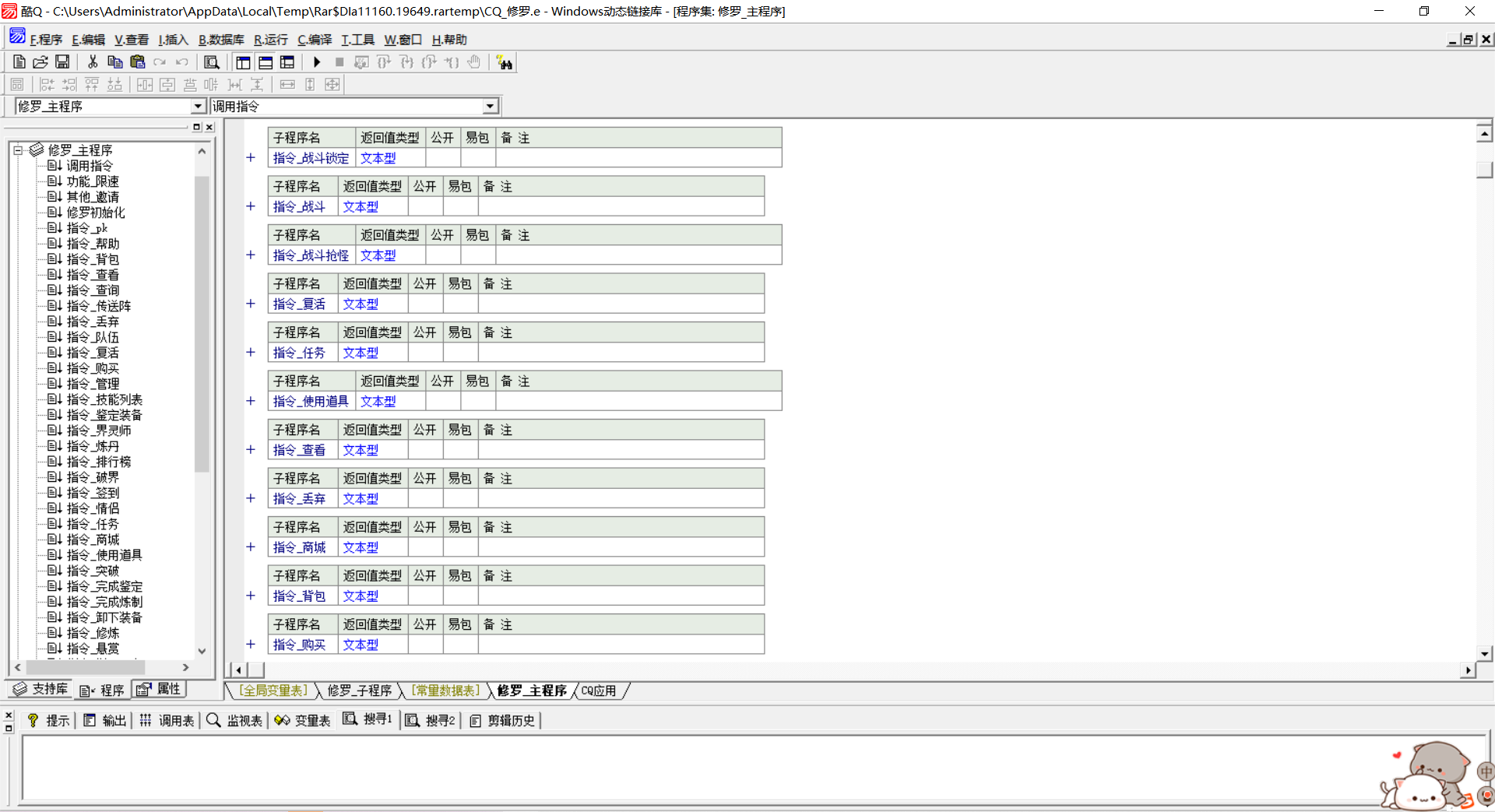Click the New file toolbar icon

(x=19, y=62)
